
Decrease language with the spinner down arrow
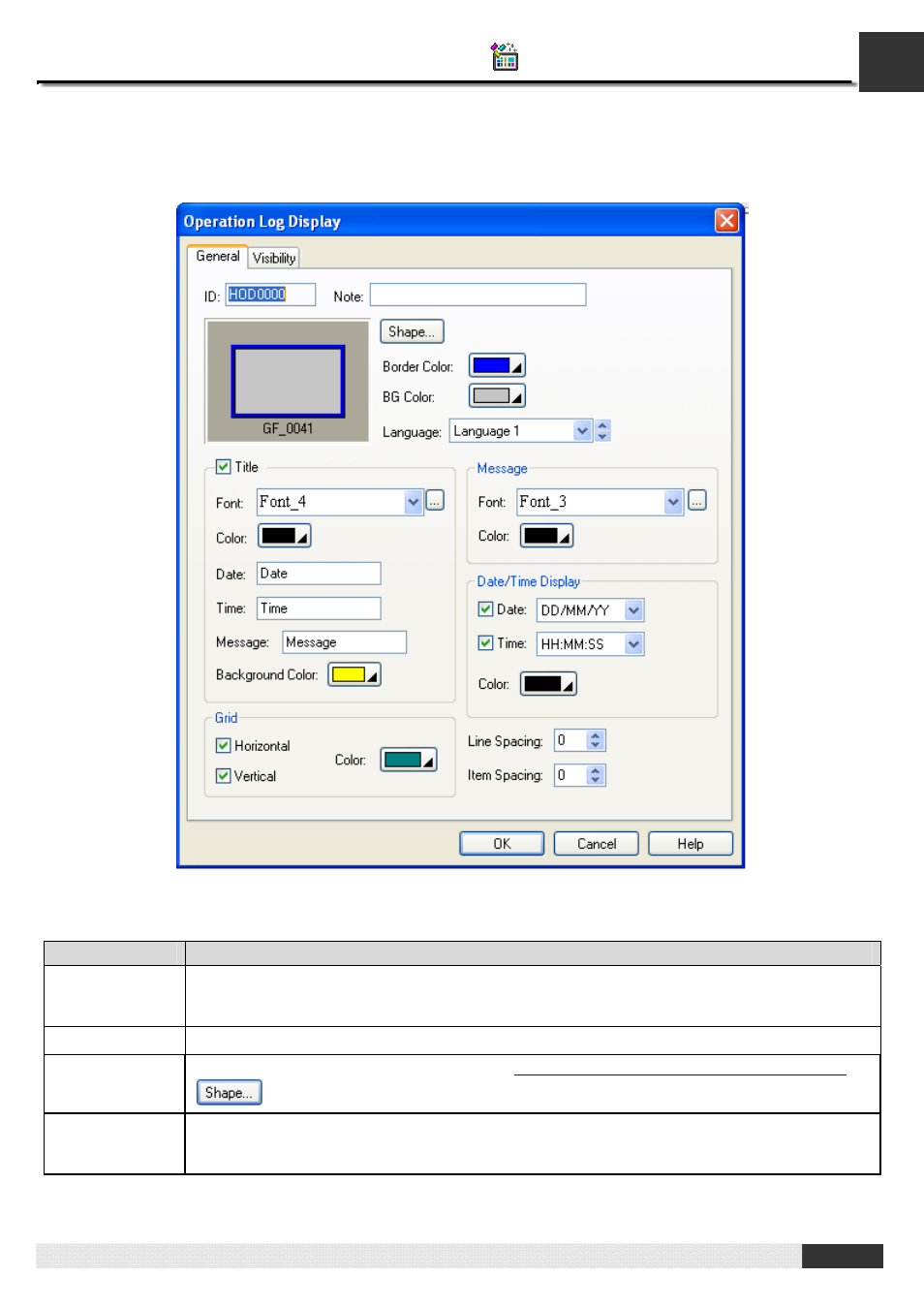(602, 436)
